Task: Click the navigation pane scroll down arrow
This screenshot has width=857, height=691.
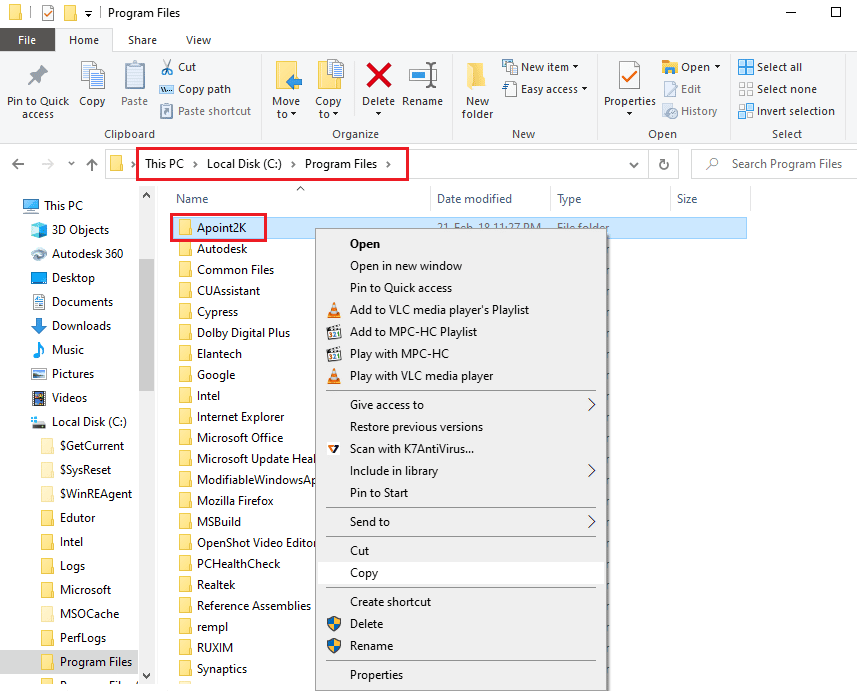Action: click(x=146, y=676)
